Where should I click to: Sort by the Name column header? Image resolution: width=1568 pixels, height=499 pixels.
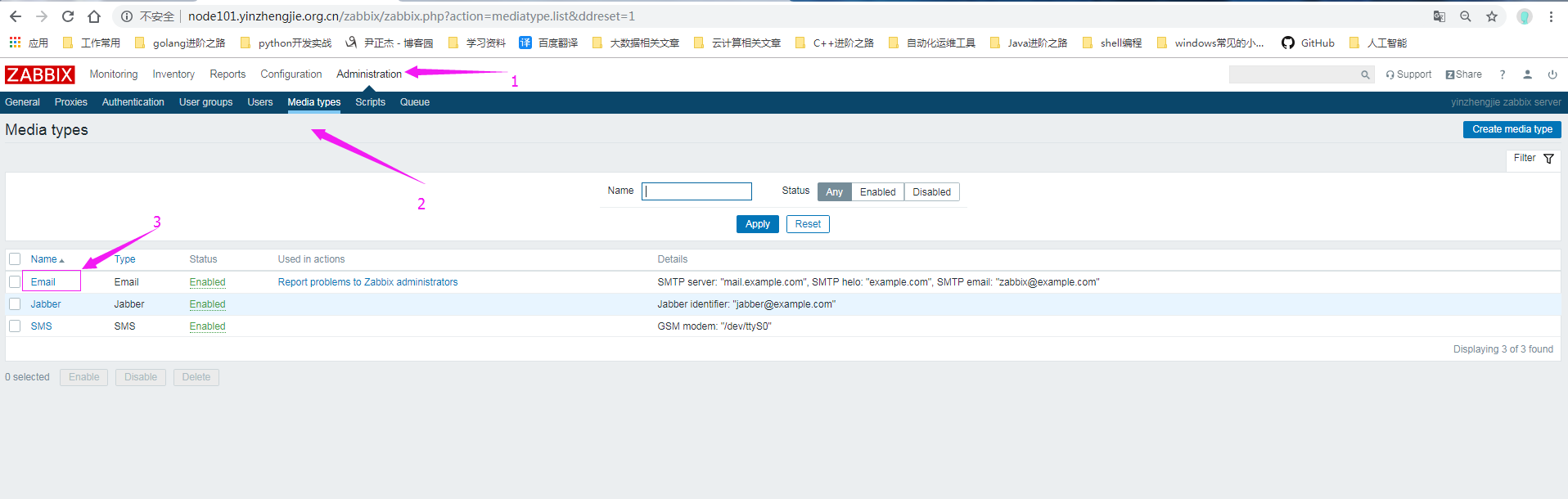[47, 259]
